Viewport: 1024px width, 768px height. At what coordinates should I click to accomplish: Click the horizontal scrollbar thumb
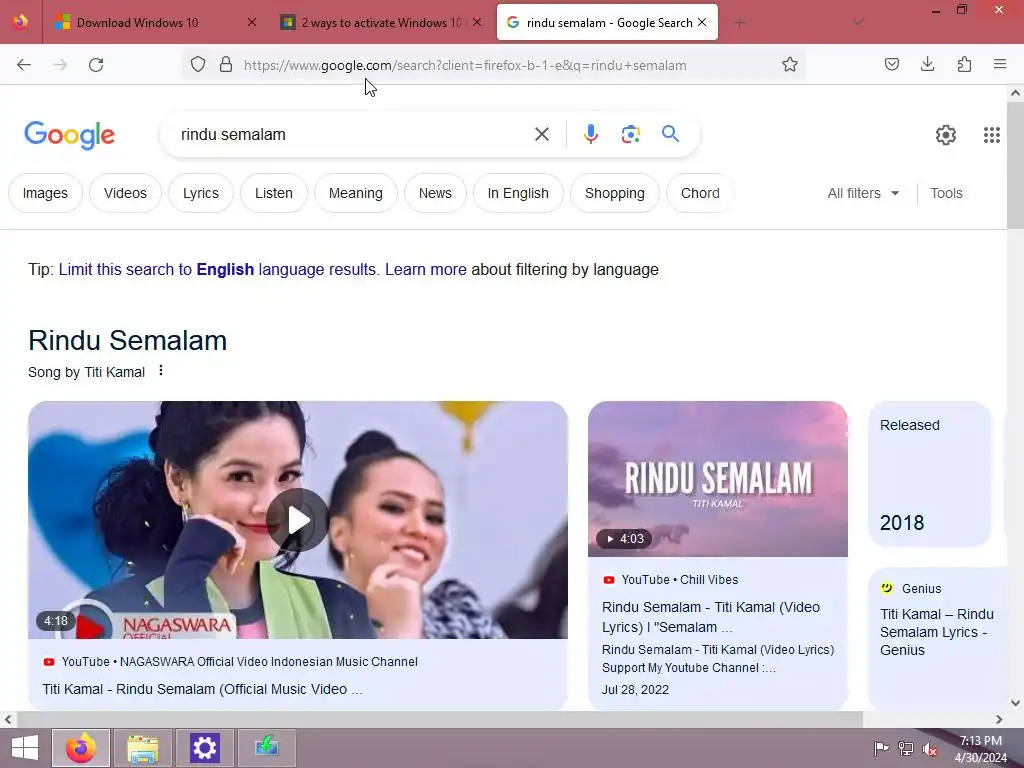click(x=440, y=720)
